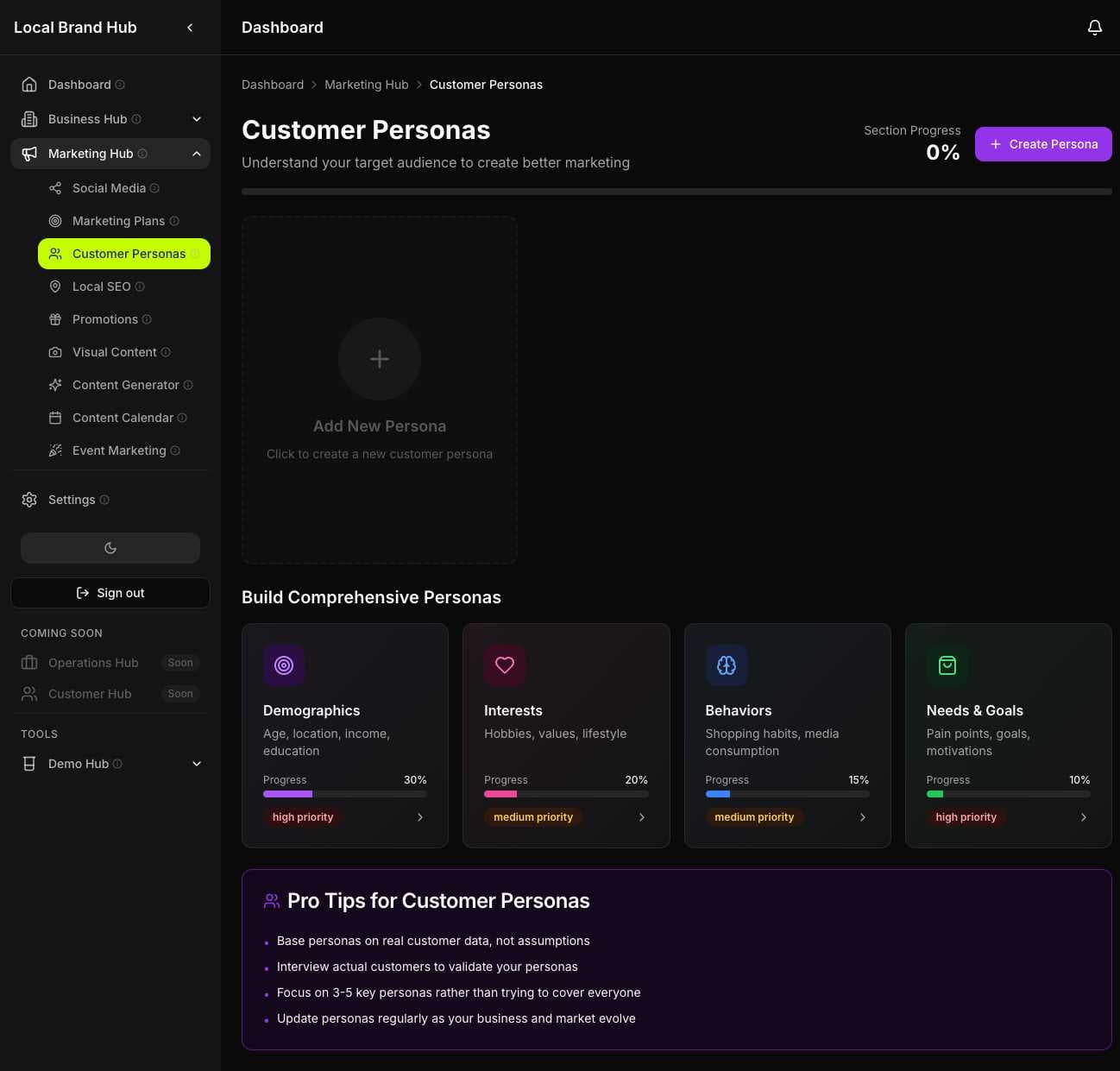The height and width of the screenshot is (1071, 1120).
Task: Click the notification bell icon
Action: click(1095, 27)
